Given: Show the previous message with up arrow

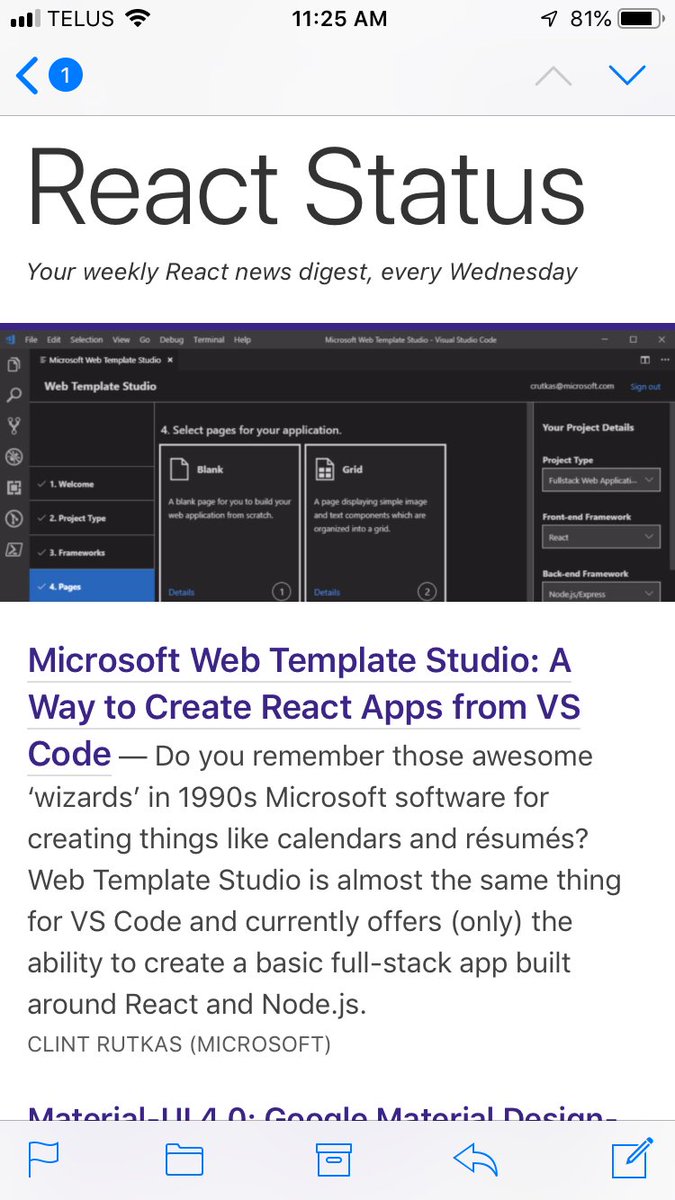Looking at the screenshot, I should click(555, 75).
